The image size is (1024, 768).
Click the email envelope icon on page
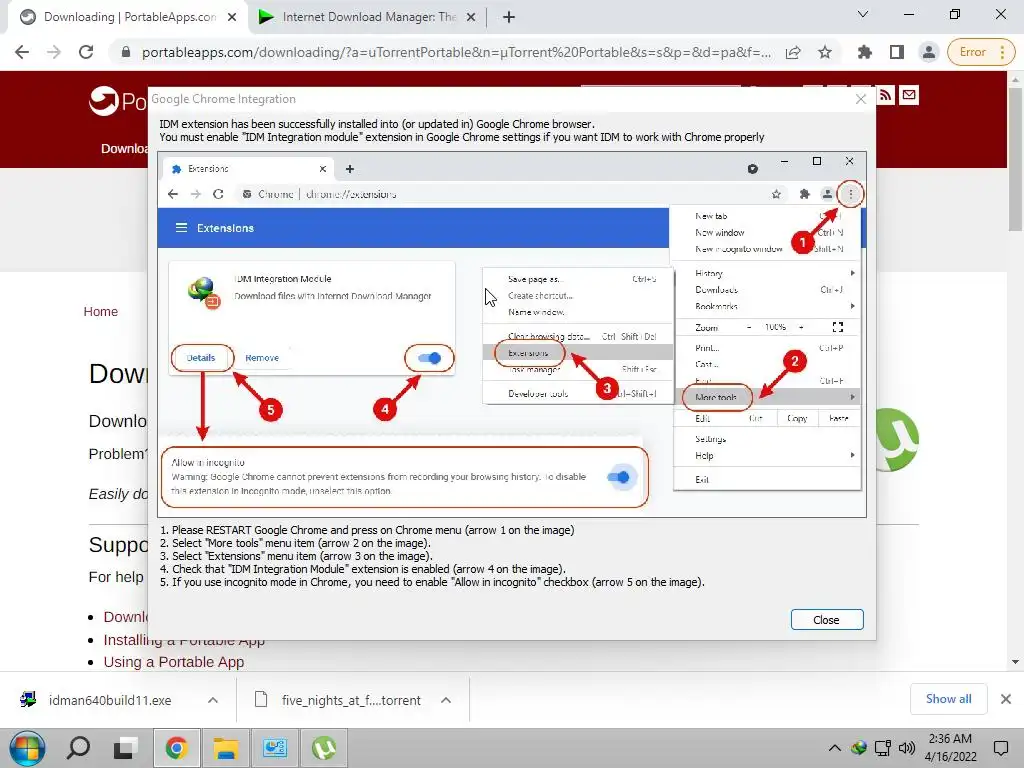click(x=909, y=95)
